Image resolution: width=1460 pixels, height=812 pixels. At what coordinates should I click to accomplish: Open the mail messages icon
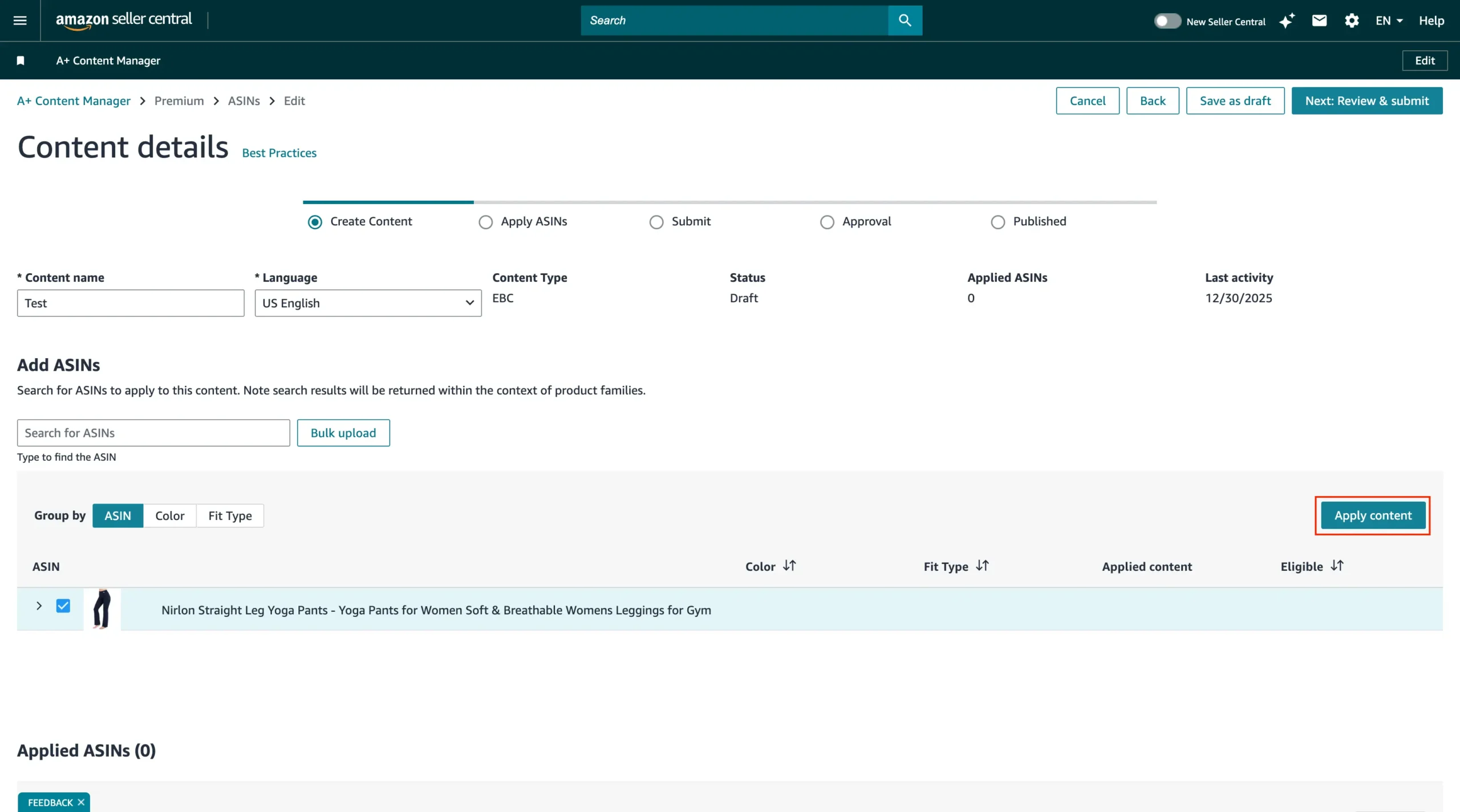(x=1319, y=21)
